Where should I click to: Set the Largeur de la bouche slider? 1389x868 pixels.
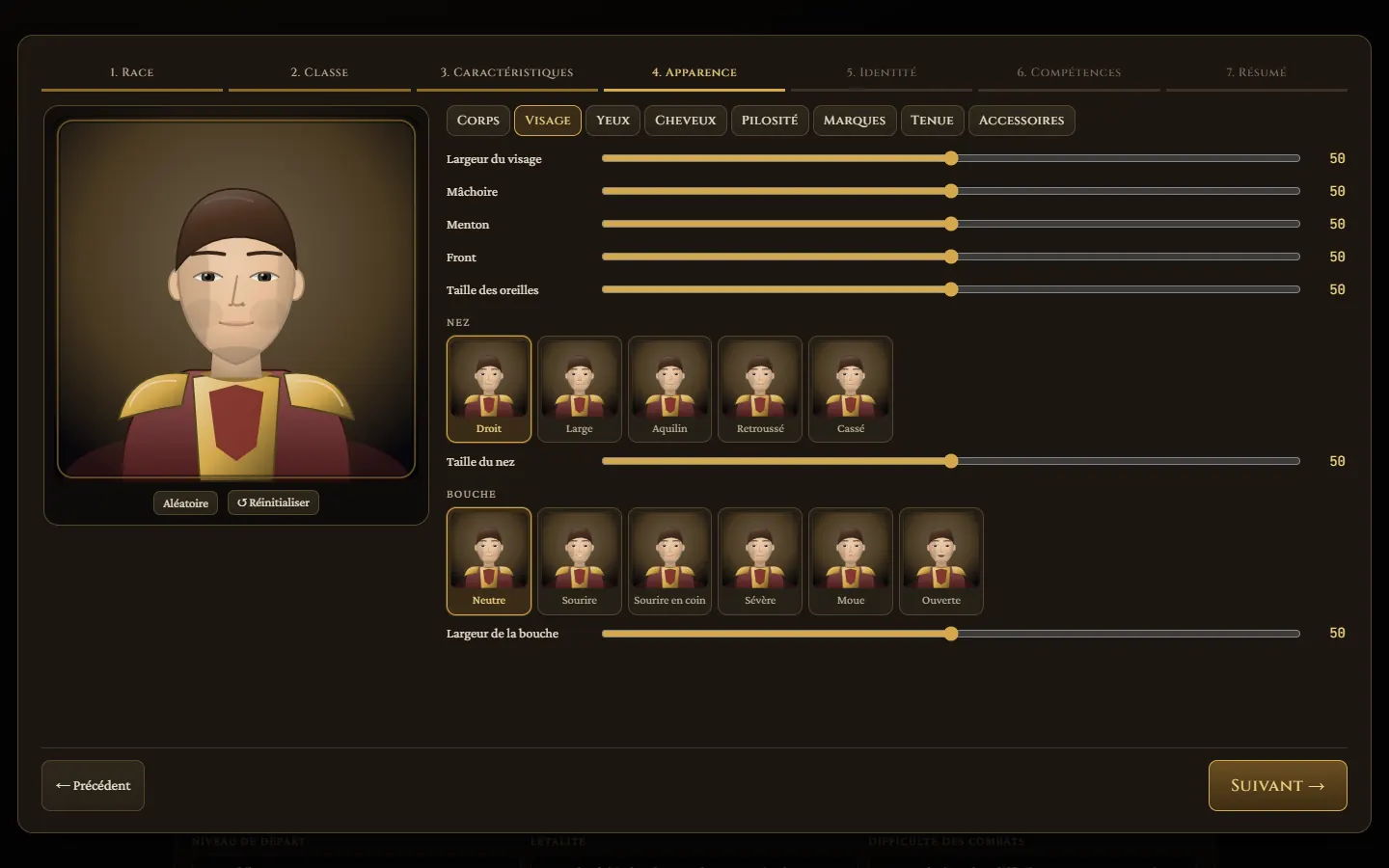click(951, 633)
